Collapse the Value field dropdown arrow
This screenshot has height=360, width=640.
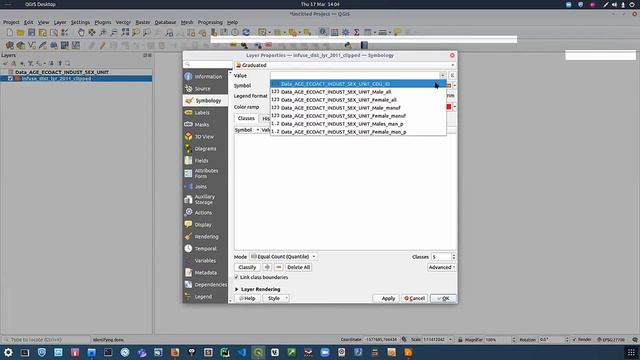pyautogui.click(x=442, y=76)
